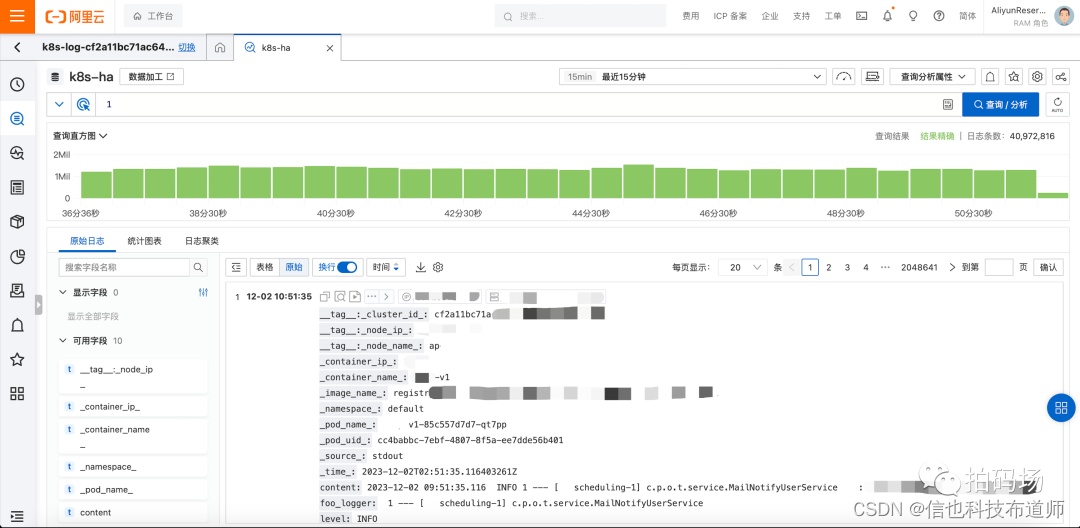Click the top search box

(580, 16)
